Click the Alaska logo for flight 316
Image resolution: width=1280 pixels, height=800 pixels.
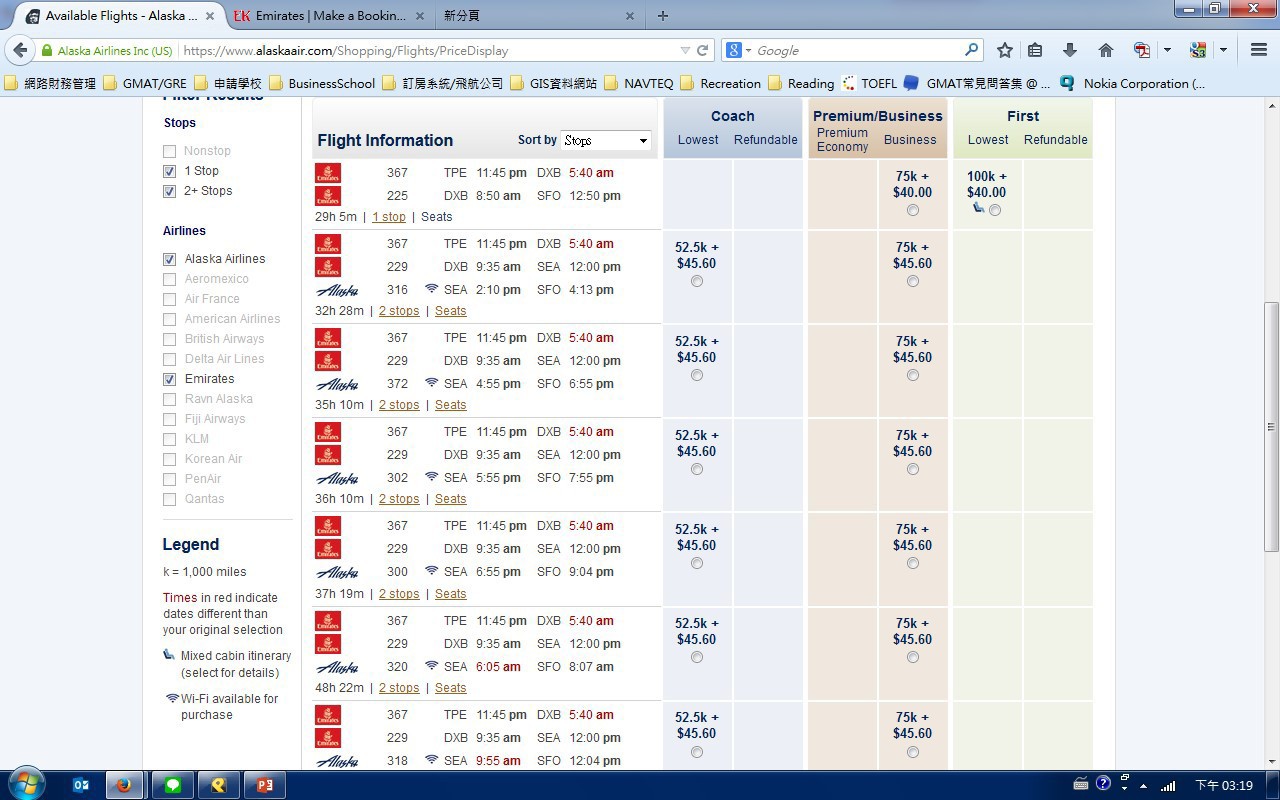(x=337, y=290)
